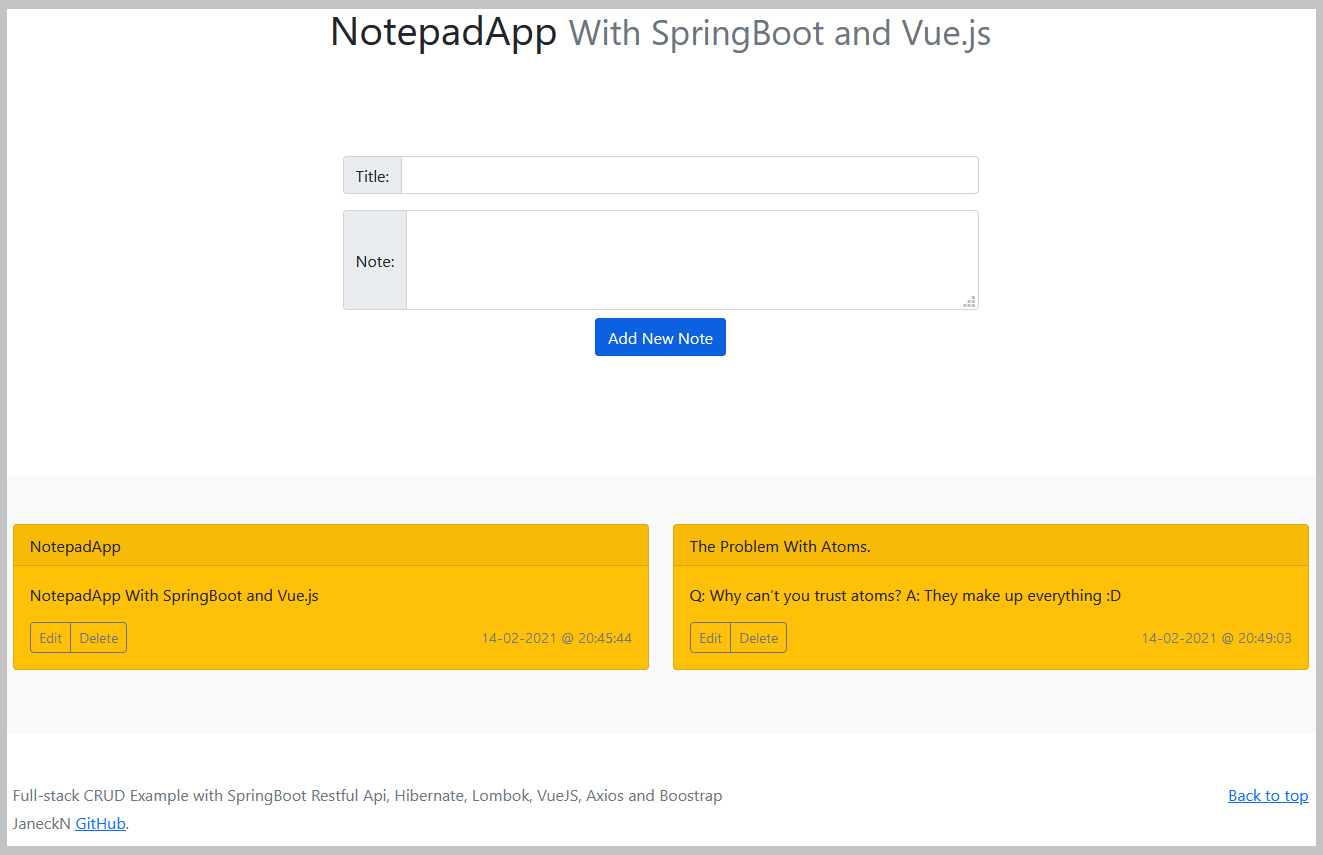Click the Title input field
This screenshot has width=1323, height=855.
coord(689,175)
